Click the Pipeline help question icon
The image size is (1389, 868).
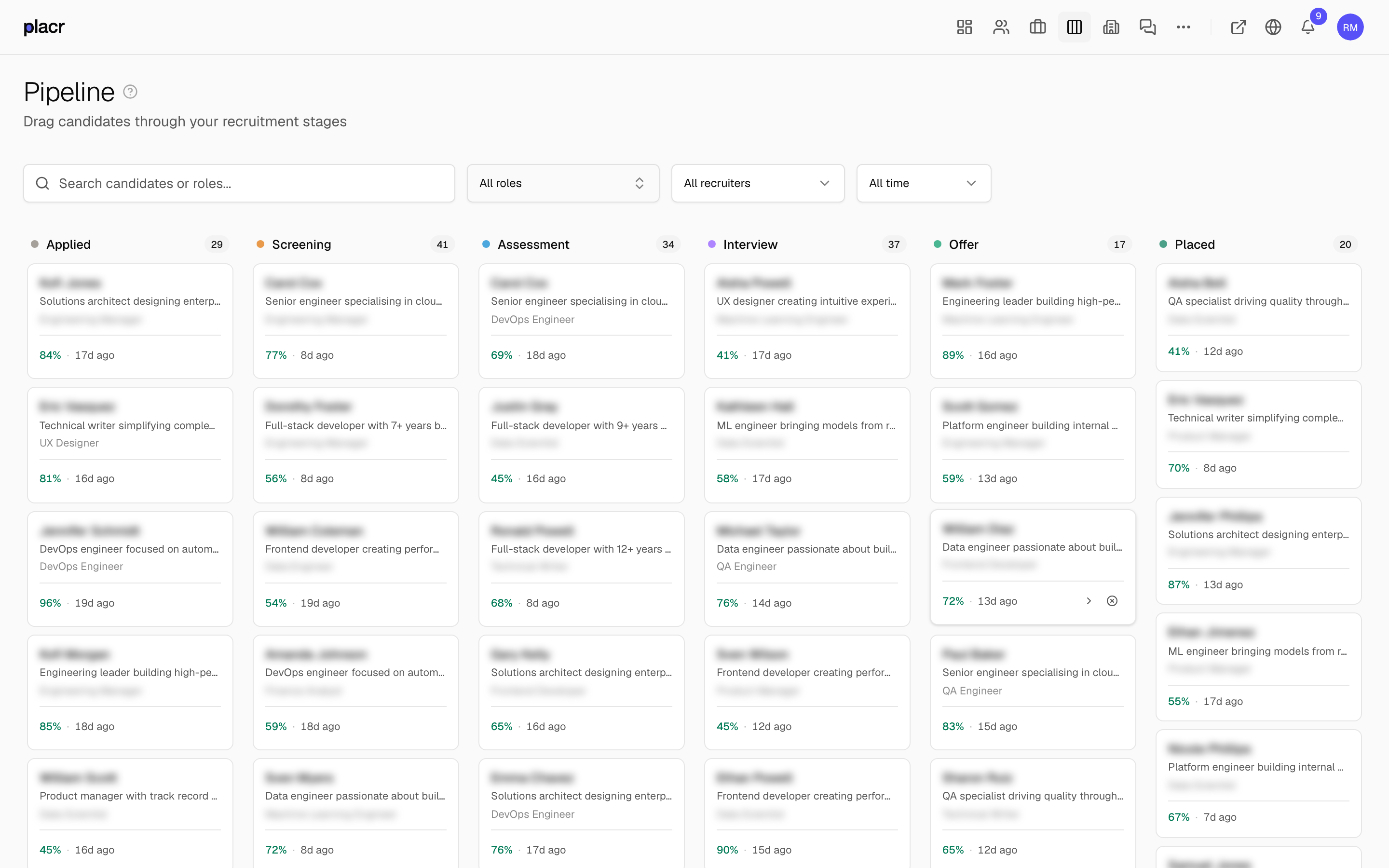click(x=130, y=92)
